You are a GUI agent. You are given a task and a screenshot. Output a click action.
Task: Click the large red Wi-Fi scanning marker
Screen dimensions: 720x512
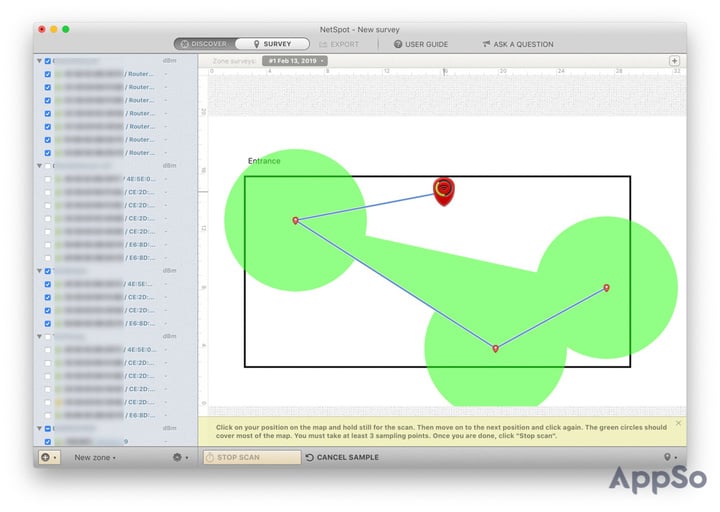point(444,191)
